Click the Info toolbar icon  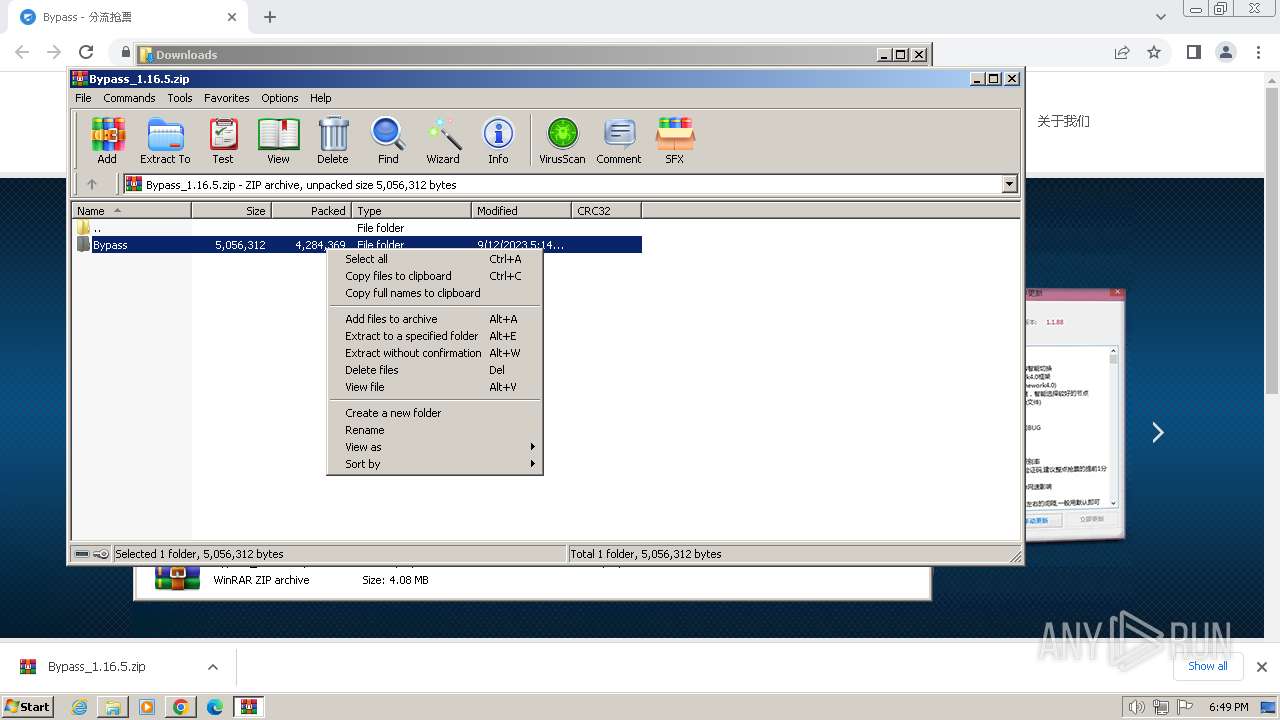[498, 140]
